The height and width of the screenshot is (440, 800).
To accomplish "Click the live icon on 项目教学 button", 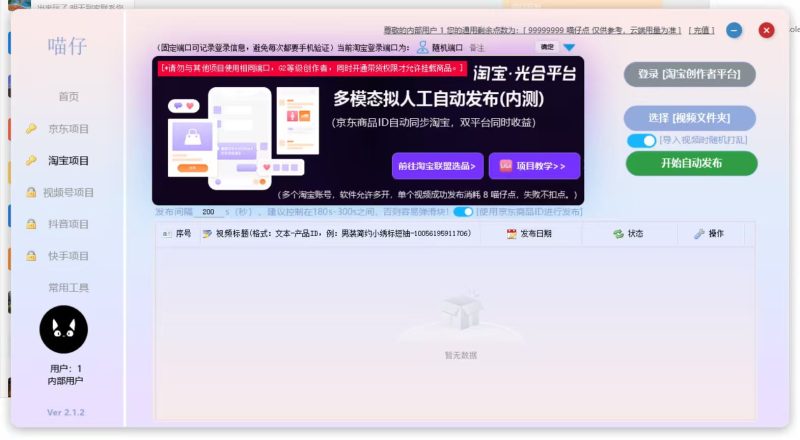I will point(506,166).
